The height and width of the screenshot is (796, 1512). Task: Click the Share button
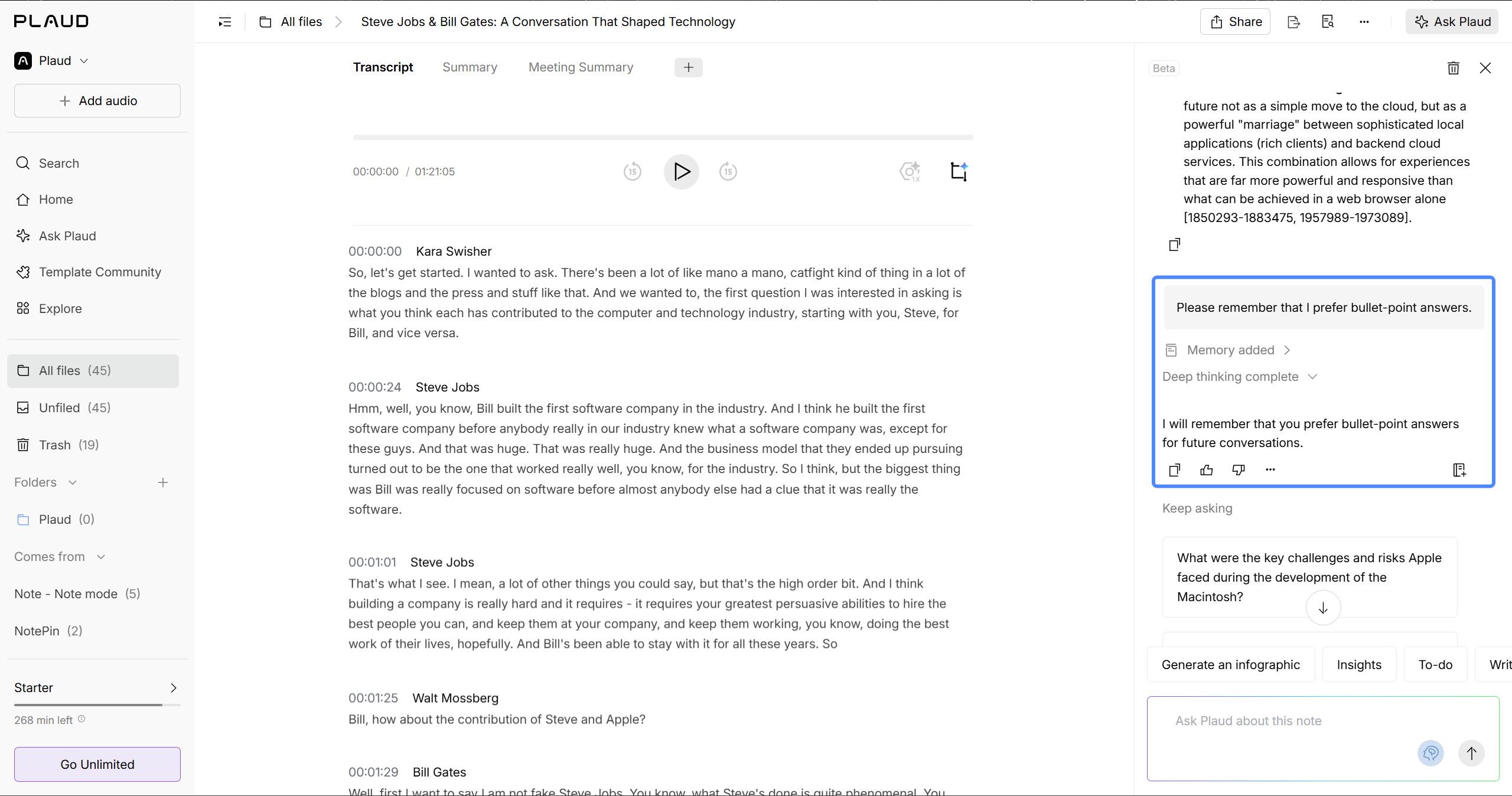coord(1235,22)
